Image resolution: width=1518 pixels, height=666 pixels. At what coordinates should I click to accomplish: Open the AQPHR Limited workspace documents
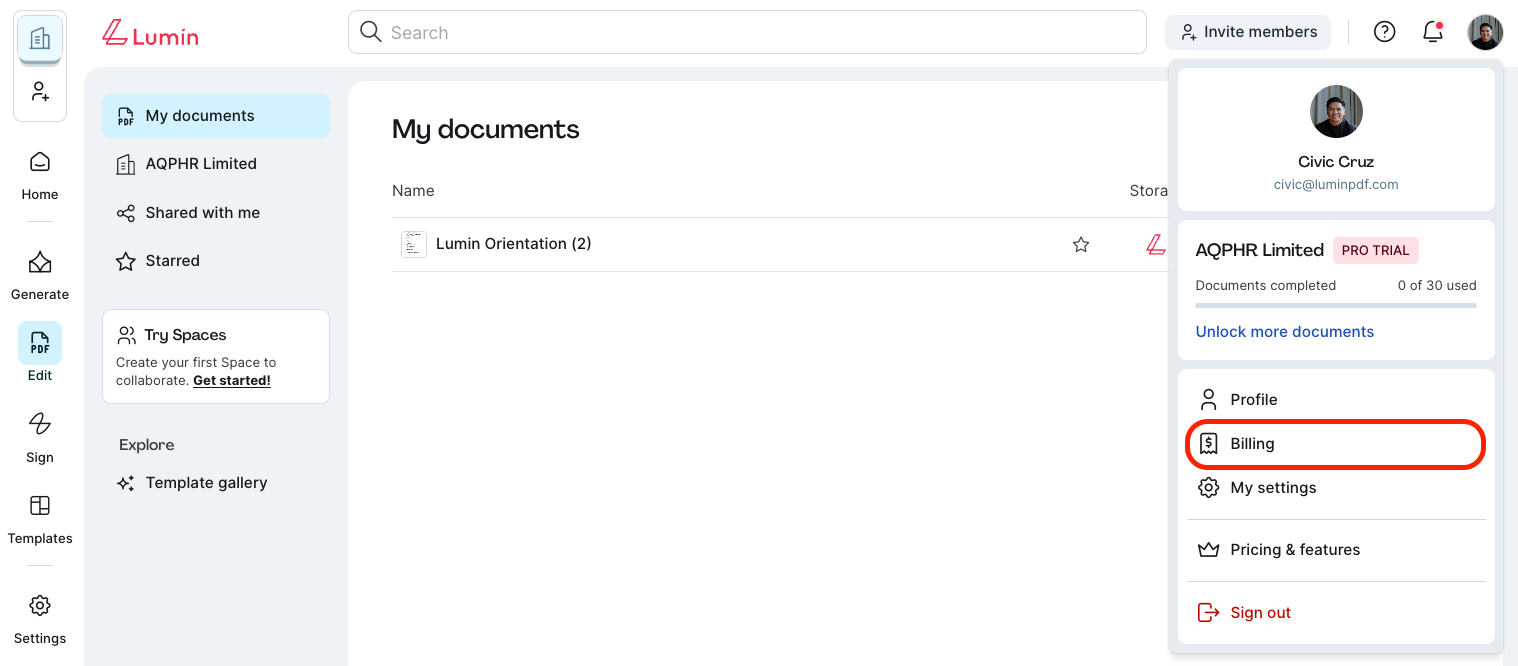[x=216, y=164]
